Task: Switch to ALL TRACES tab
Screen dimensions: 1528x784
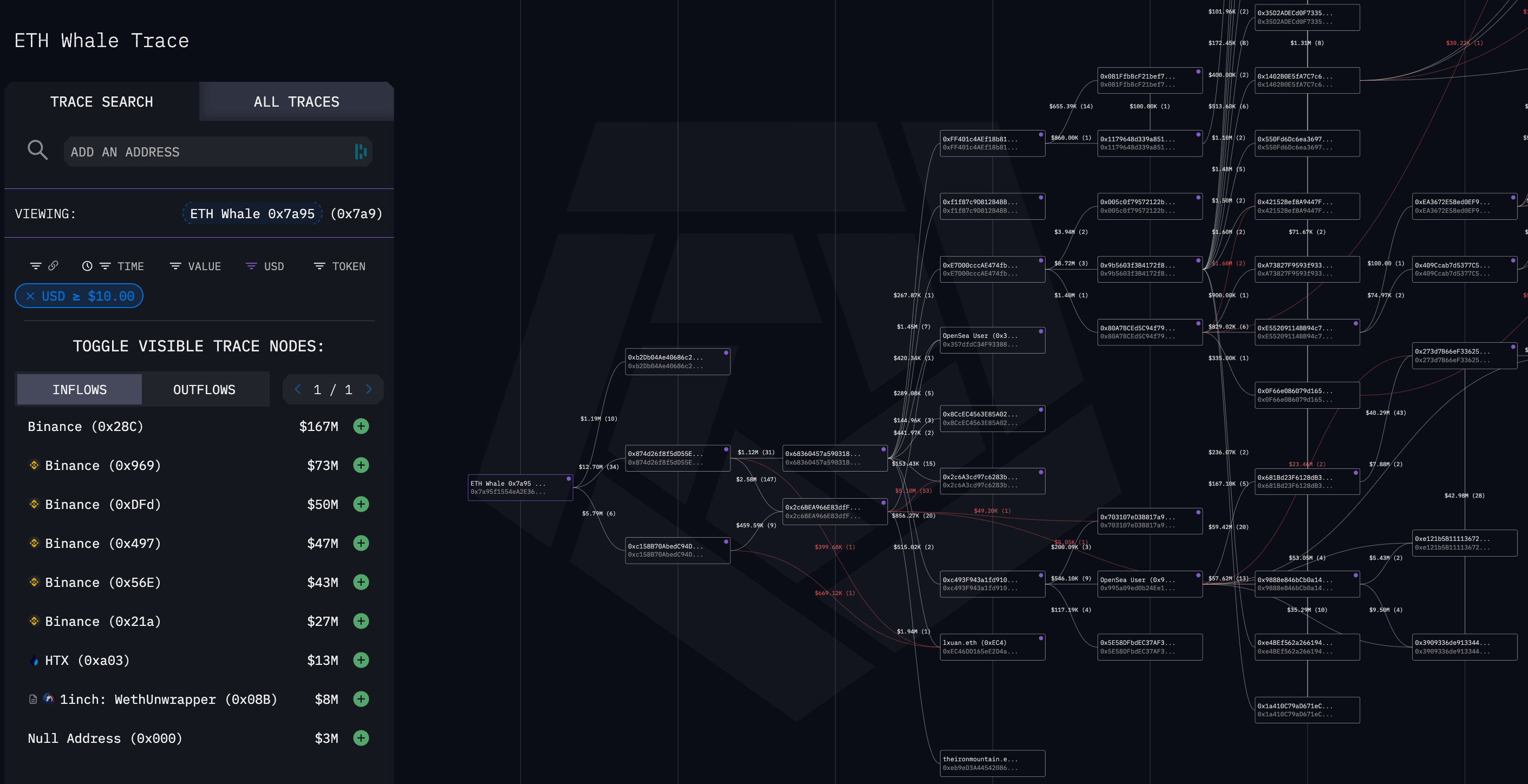Action: pos(296,101)
